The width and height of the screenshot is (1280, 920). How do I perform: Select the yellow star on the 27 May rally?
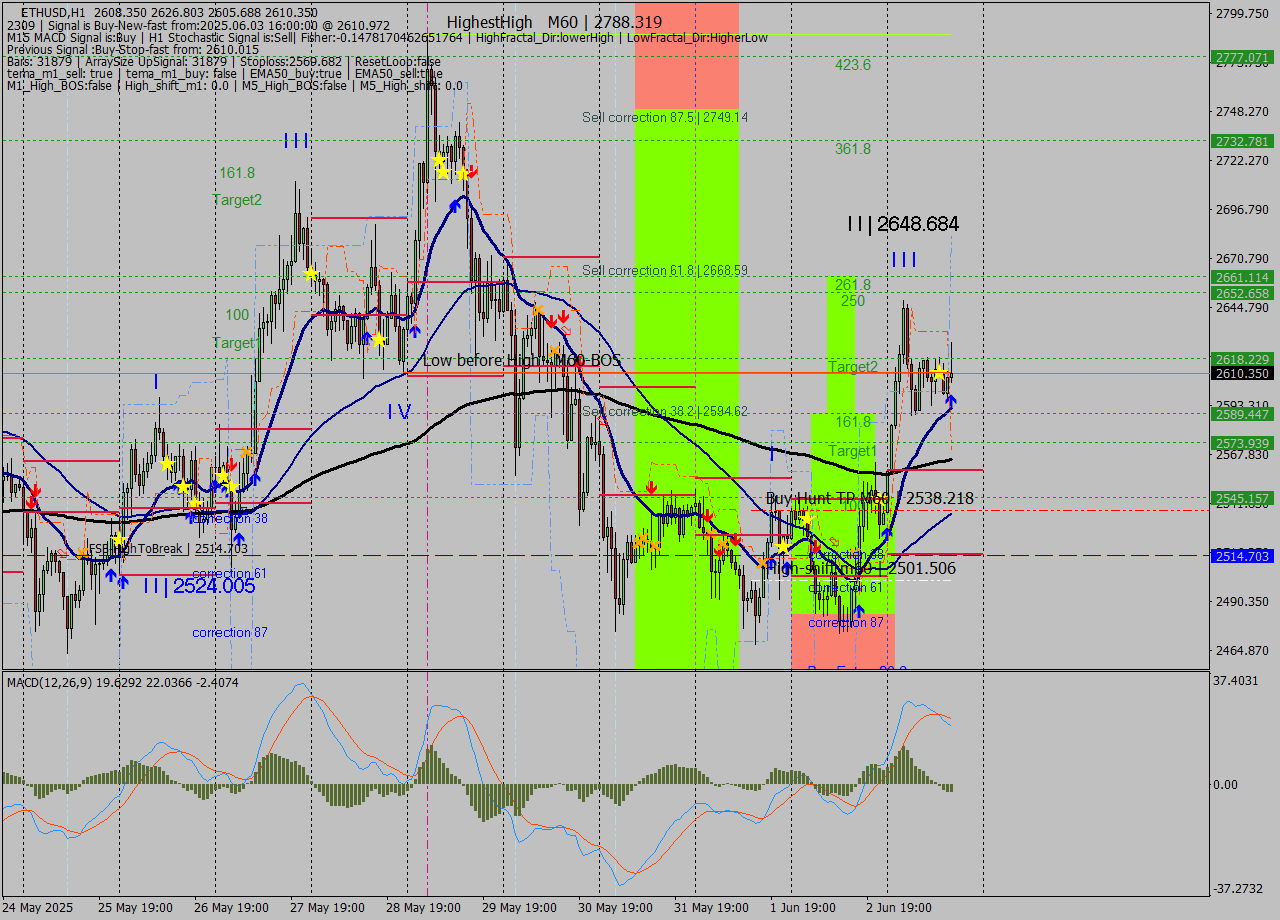[310, 272]
